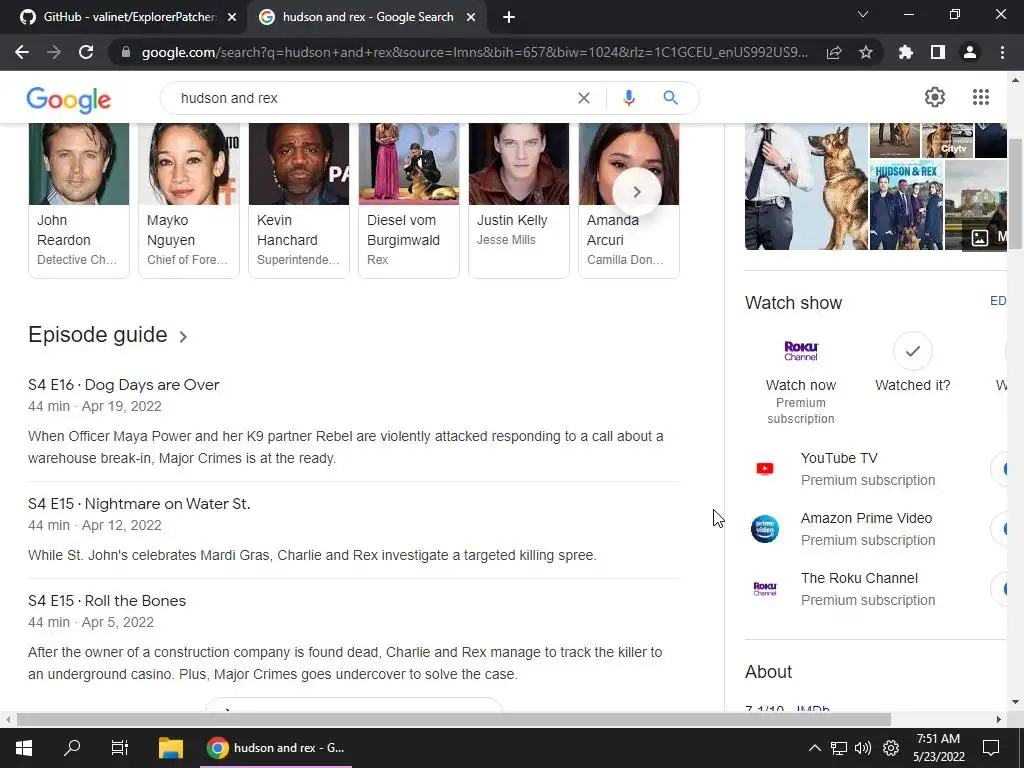Toggle Chrome side panel icon

(x=938, y=52)
